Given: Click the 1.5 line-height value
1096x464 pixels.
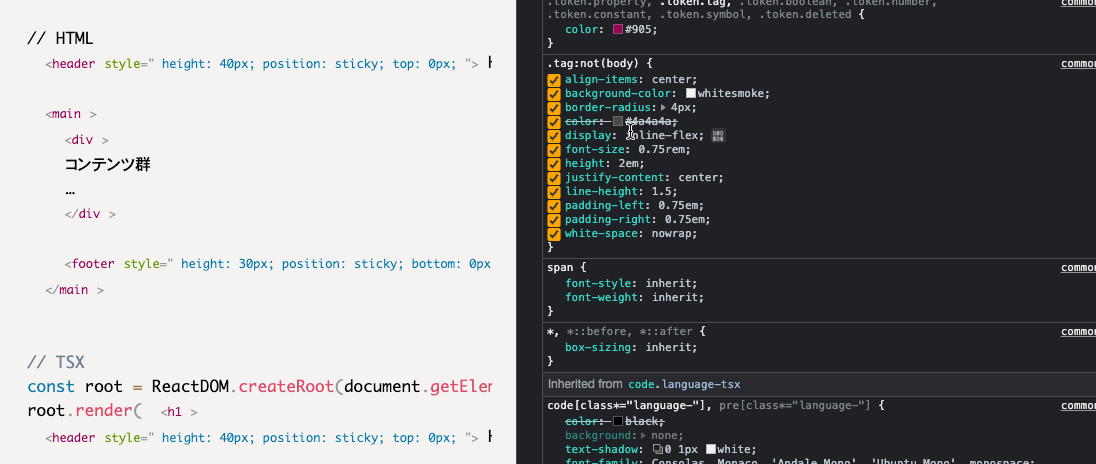Looking at the screenshot, I should tap(661, 191).
